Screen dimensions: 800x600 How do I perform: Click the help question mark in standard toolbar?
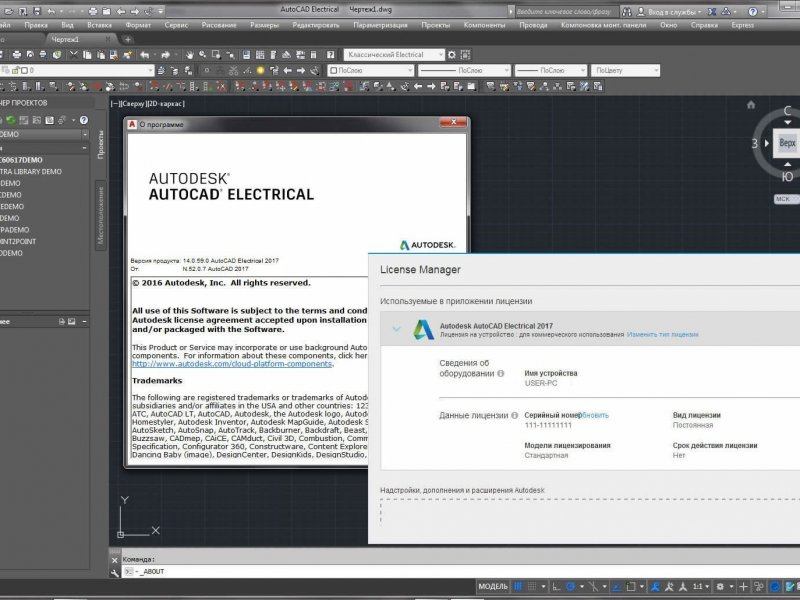pos(331,55)
